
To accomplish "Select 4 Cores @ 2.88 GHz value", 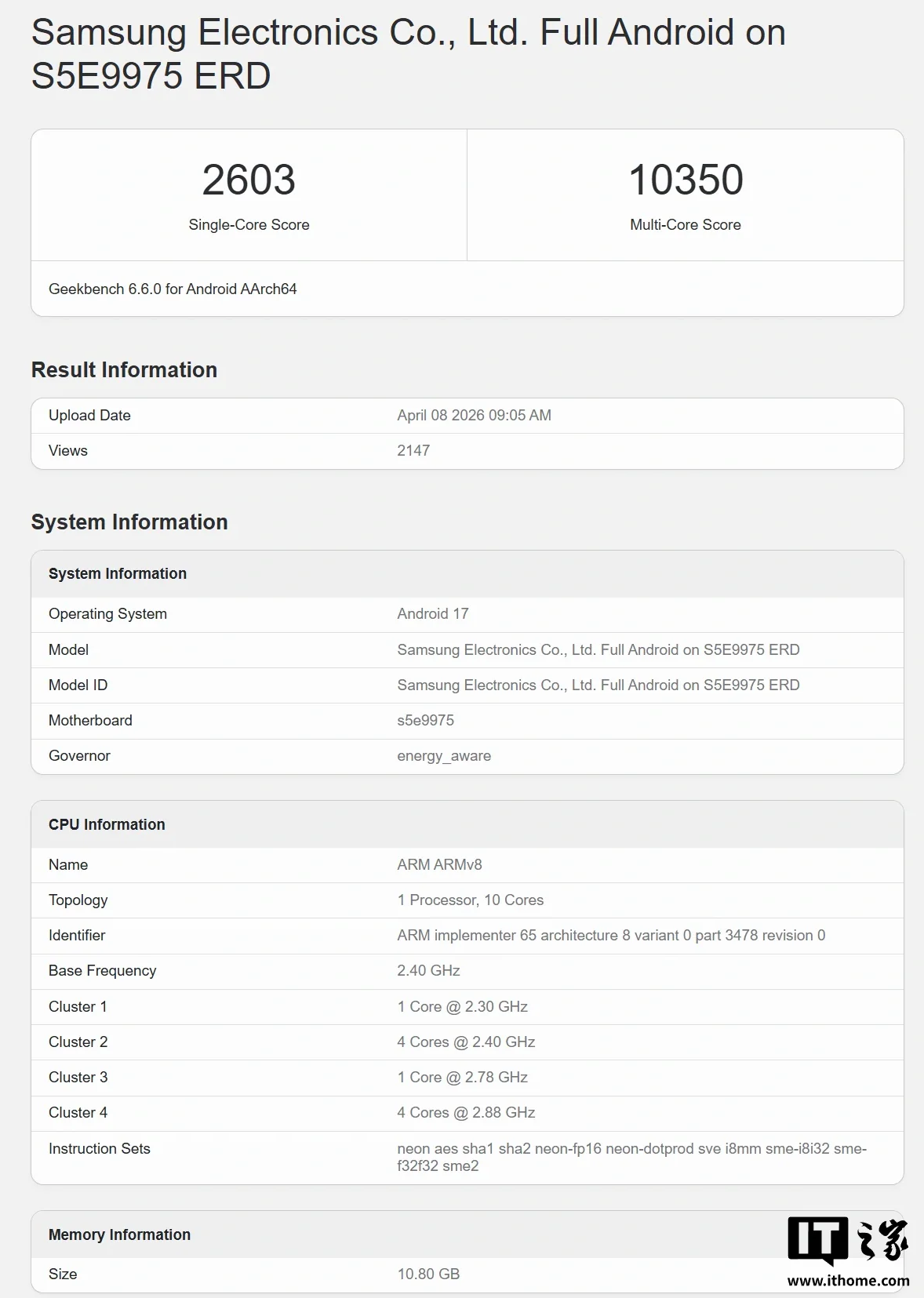I will 466,1113.
